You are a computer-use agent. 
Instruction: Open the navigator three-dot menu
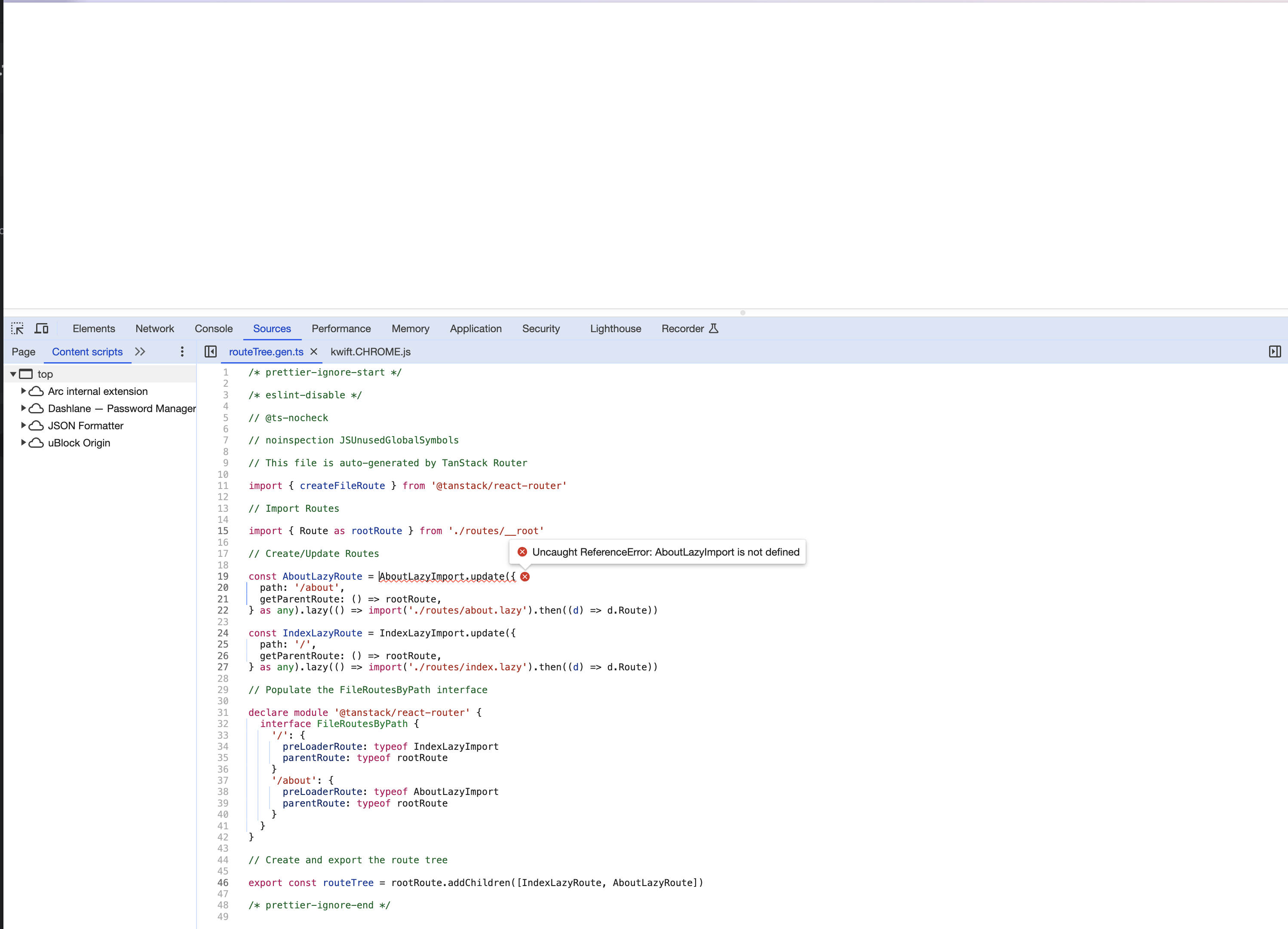[182, 352]
